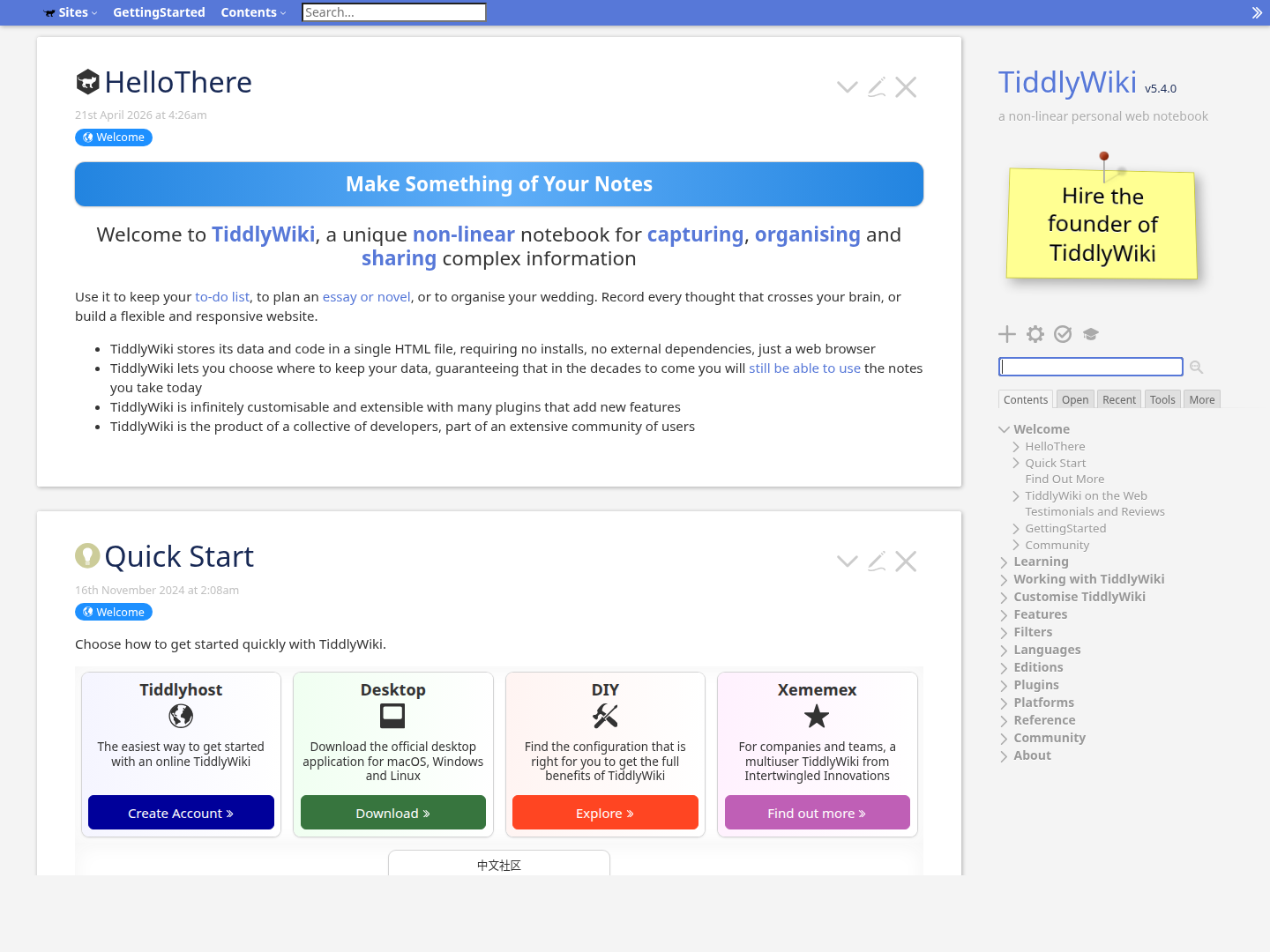Viewport: 1270px width, 952px height.
Task: Follow the still be able to use link
Action: tap(804, 368)
